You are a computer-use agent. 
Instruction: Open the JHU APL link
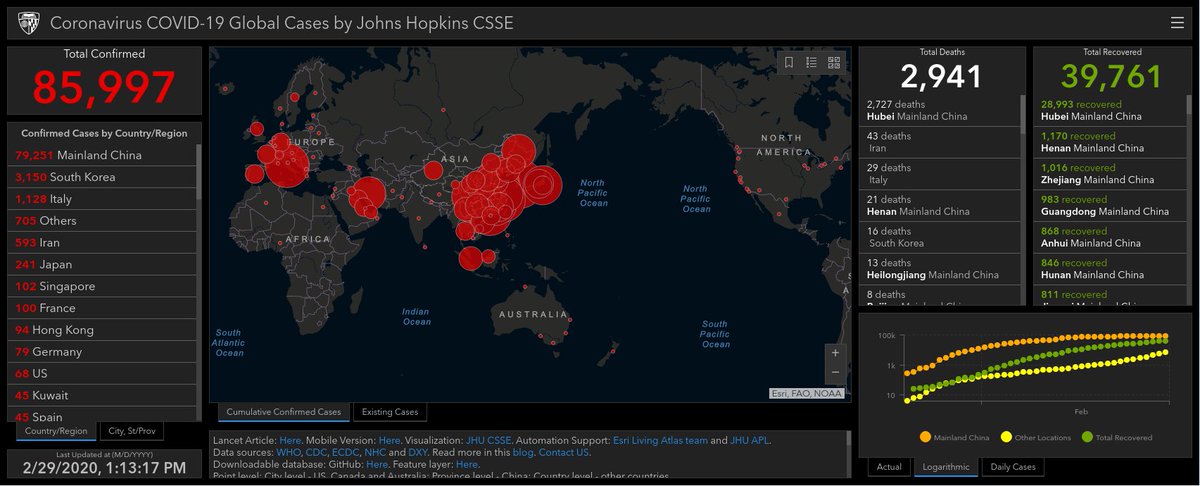tap(750, 440)
